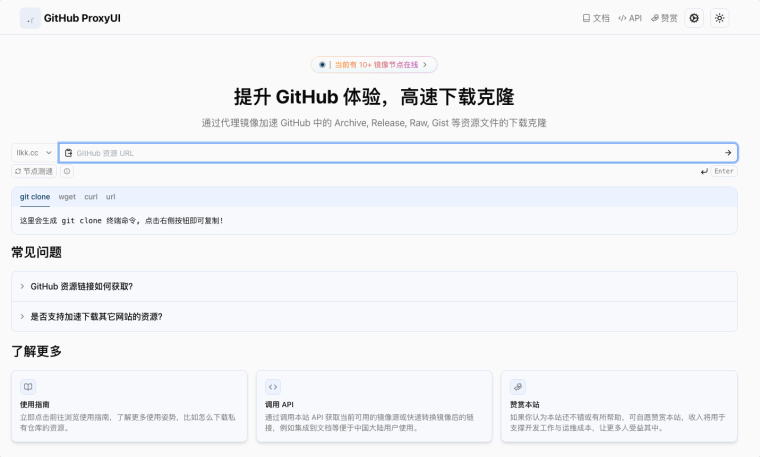Switch to the curl tab
This screenshot has height=457, width=760.
click(x=91, y=197)
